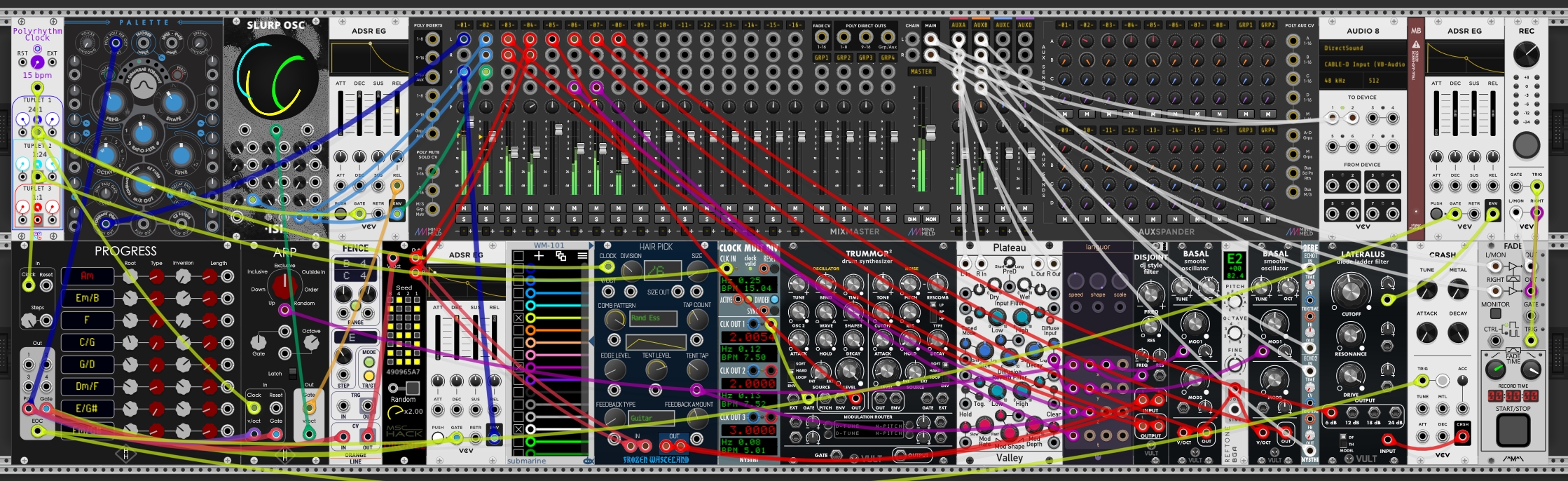This screenshot has width=1568, height=481.
Task: Click the E/G# chord display in Progress
Action: 87,408
